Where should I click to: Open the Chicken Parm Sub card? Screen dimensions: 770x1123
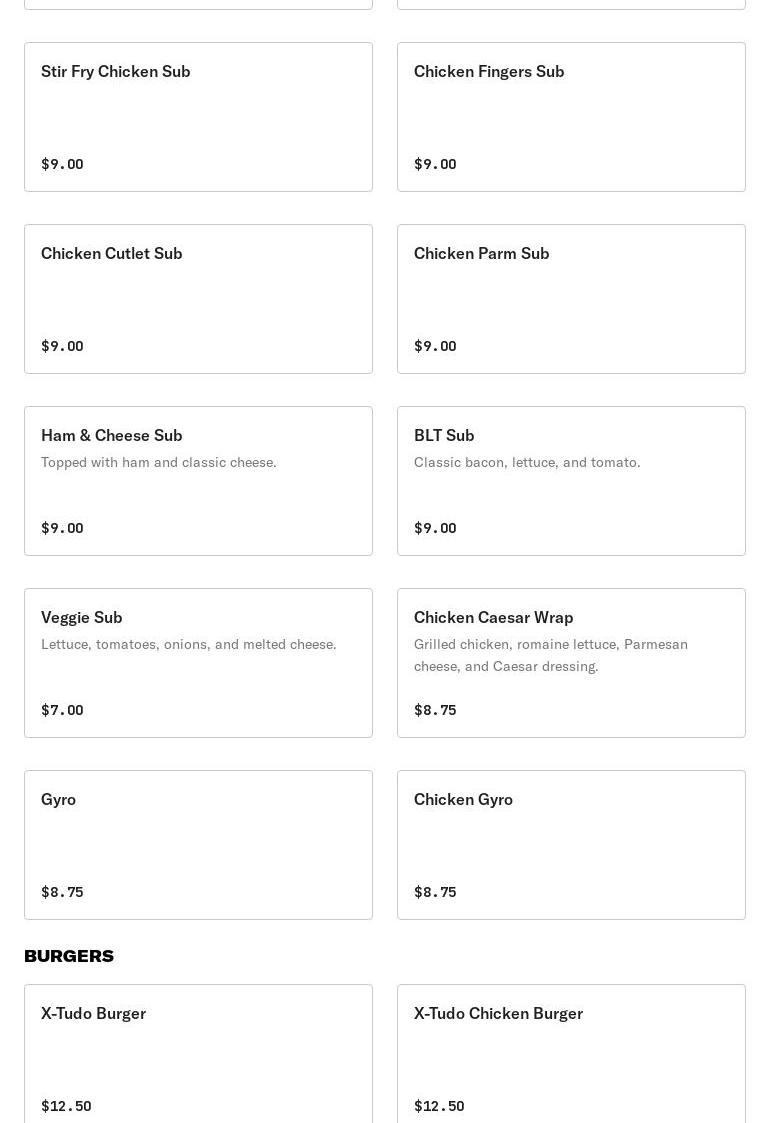tap(571, 299)
